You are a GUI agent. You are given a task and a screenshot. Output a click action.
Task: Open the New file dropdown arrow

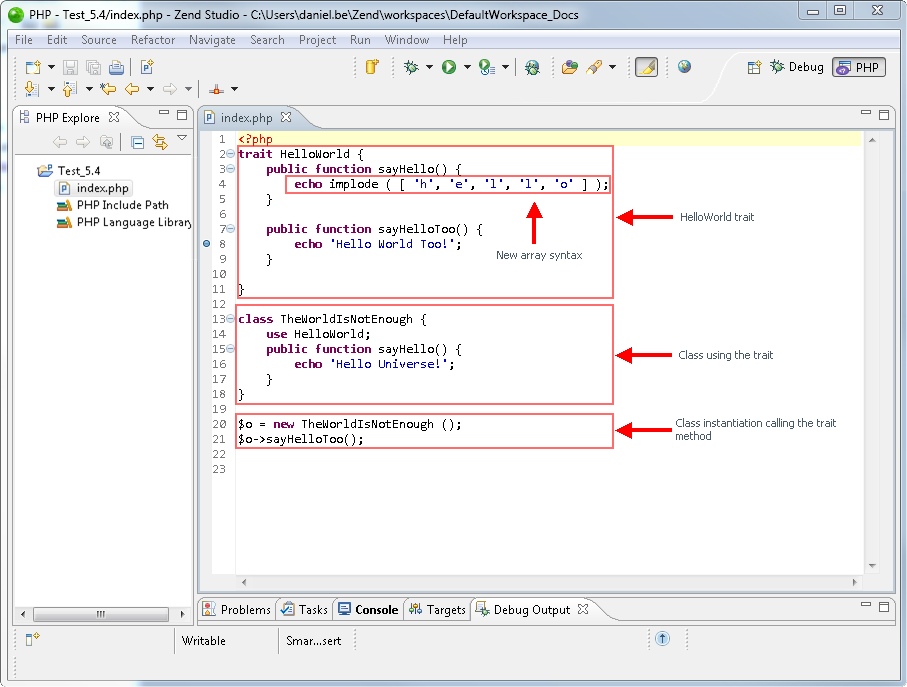(52, 67)
